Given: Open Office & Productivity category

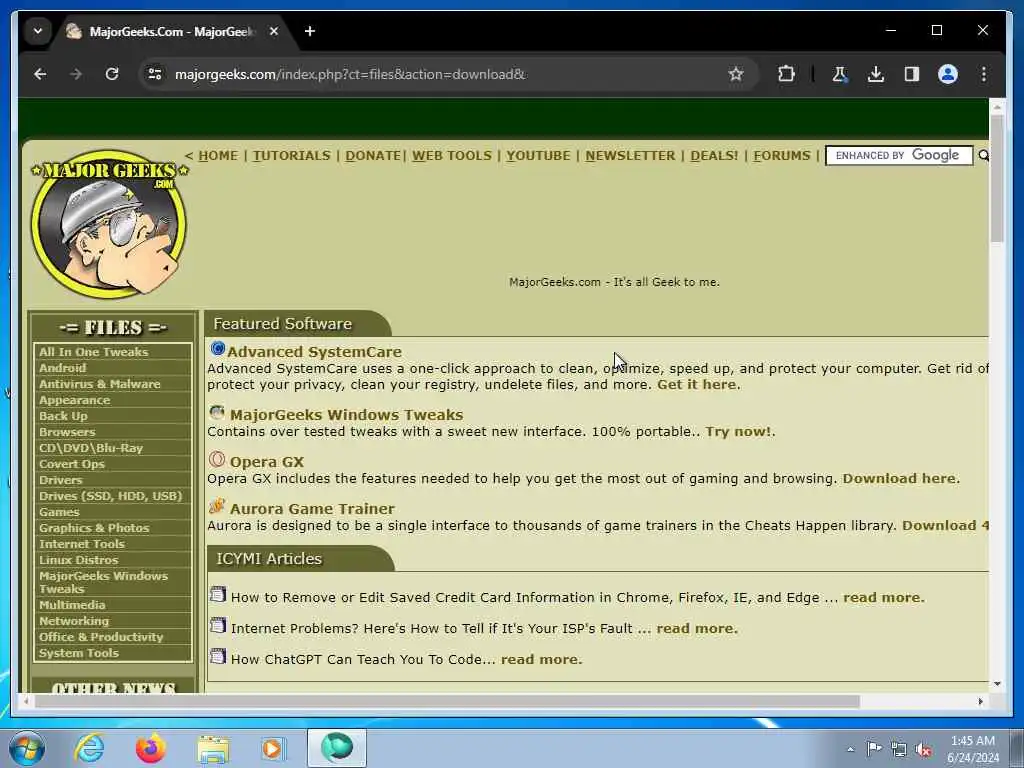Looking at the screenshot, I should 101,637.
